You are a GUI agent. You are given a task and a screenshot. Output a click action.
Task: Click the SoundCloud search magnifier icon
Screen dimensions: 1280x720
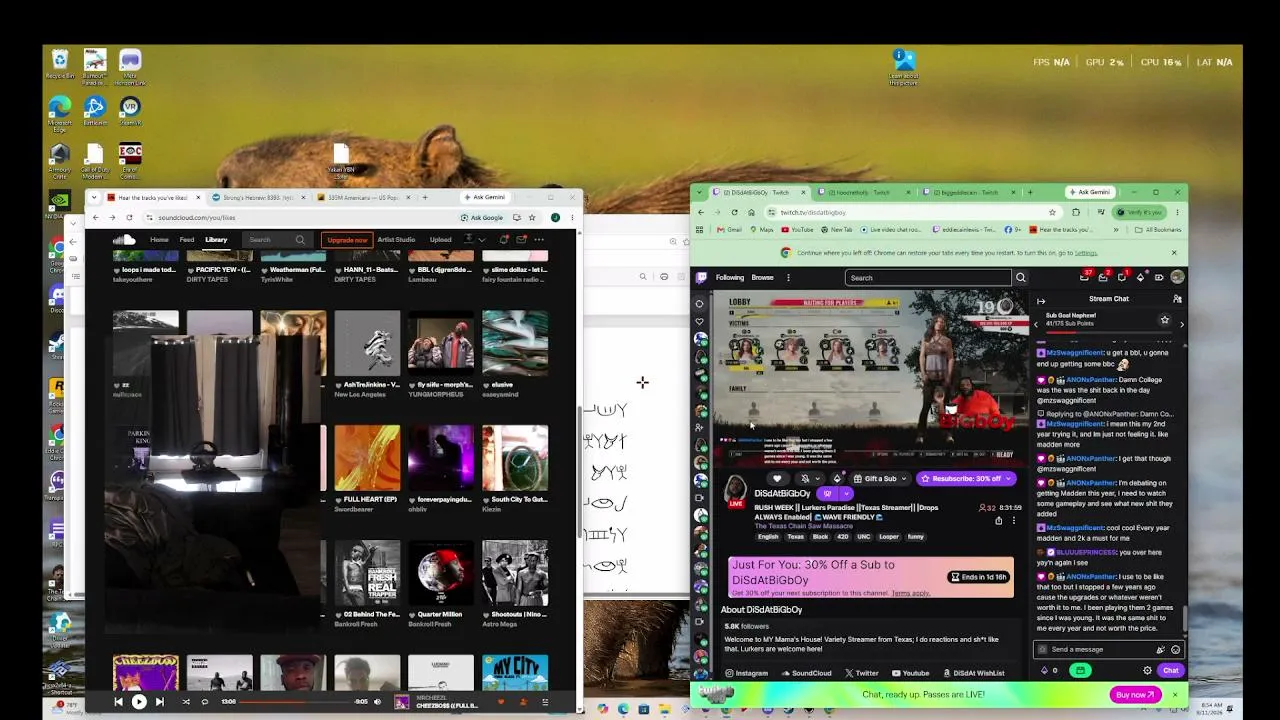[300, 240]
